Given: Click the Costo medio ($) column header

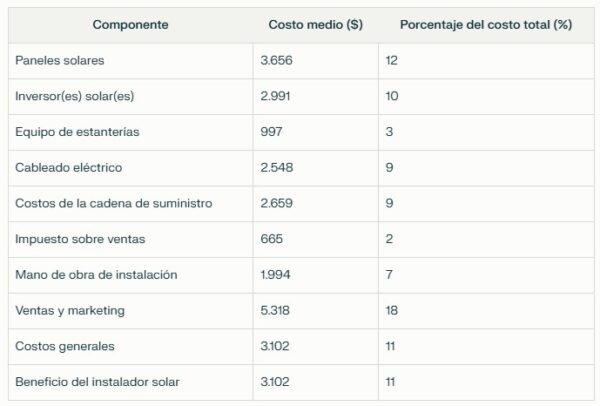Looking at the screenshot, I should (x=315, y=24).
